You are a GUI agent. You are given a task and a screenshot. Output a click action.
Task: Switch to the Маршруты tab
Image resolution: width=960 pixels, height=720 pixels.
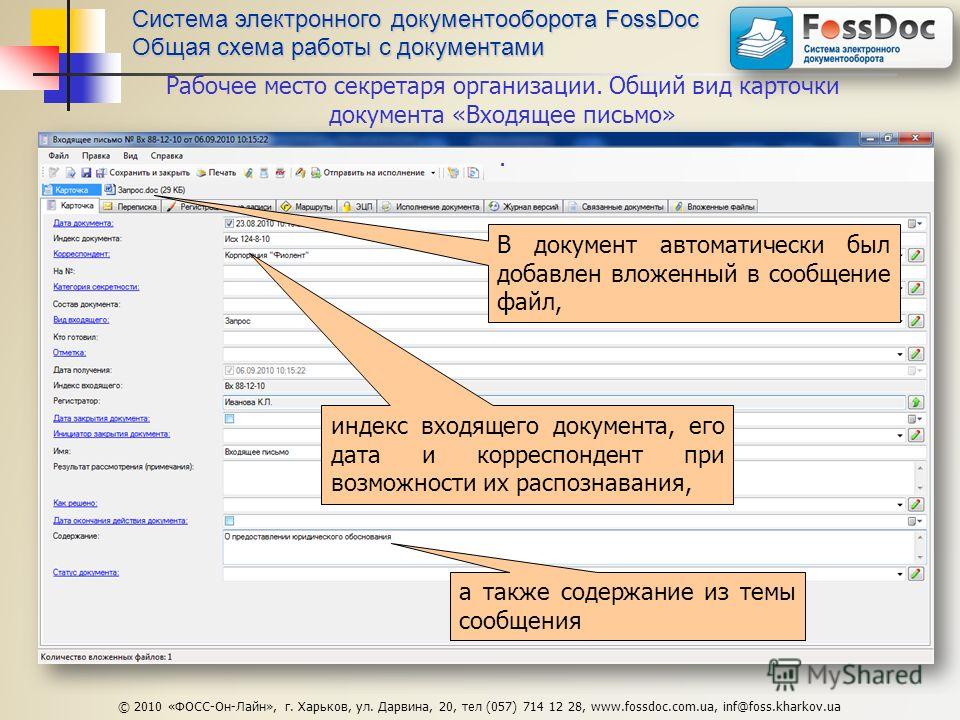coord(307,207)
